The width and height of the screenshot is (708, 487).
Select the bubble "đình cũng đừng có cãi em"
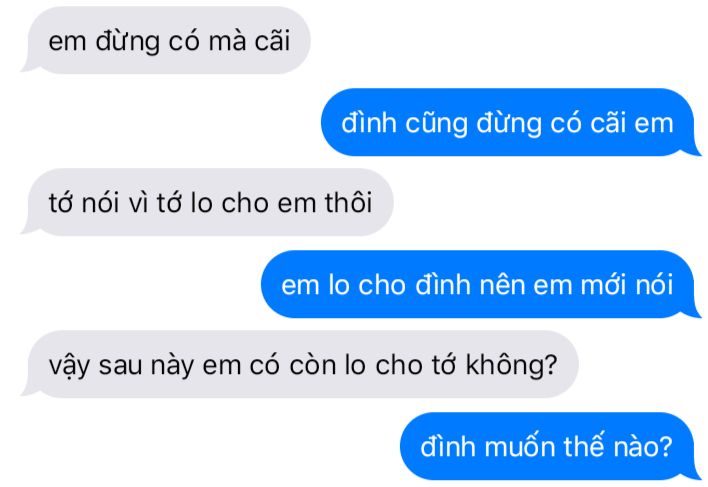point(509,122)
